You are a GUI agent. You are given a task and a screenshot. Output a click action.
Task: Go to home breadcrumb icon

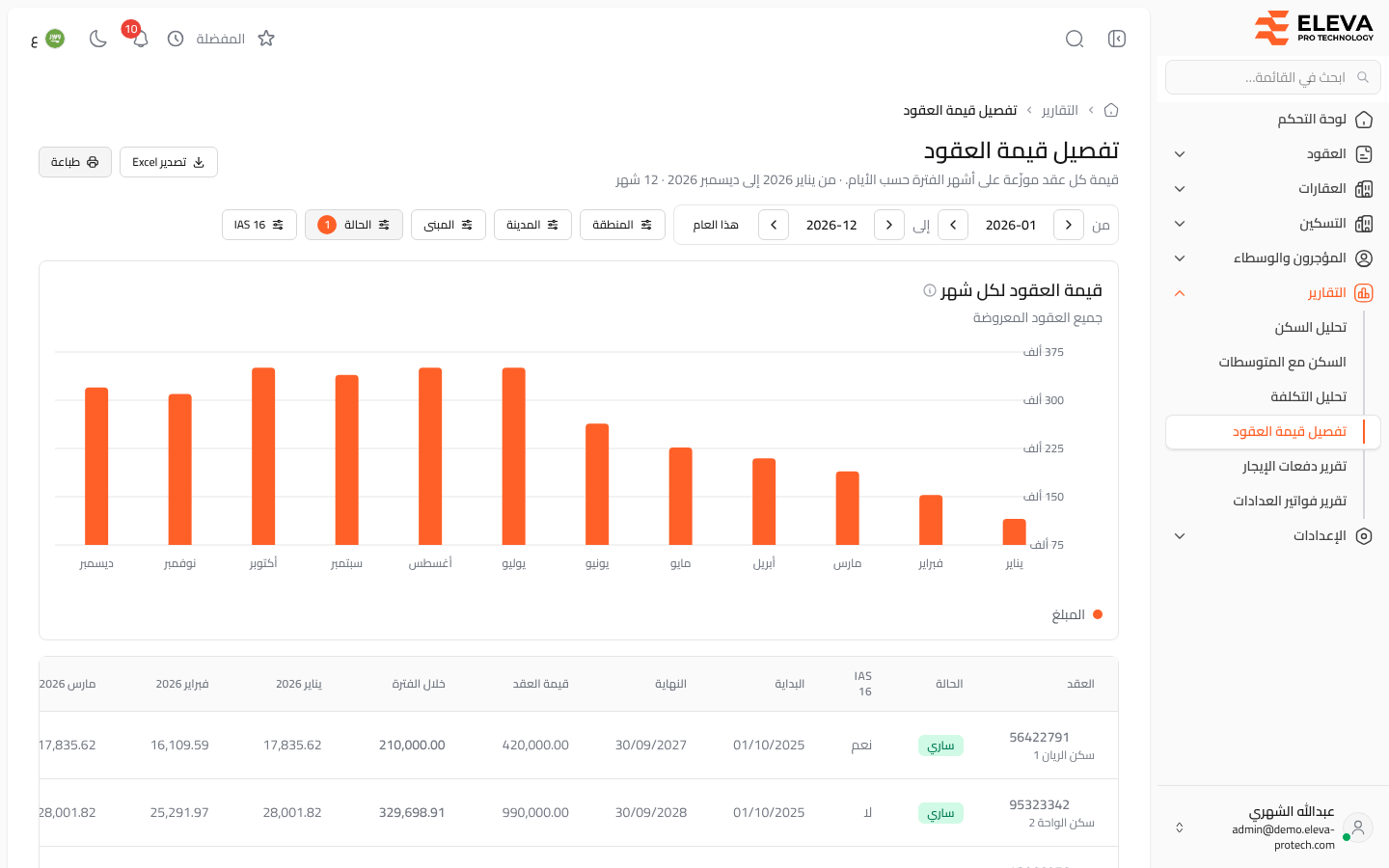tap(1111, 110)
